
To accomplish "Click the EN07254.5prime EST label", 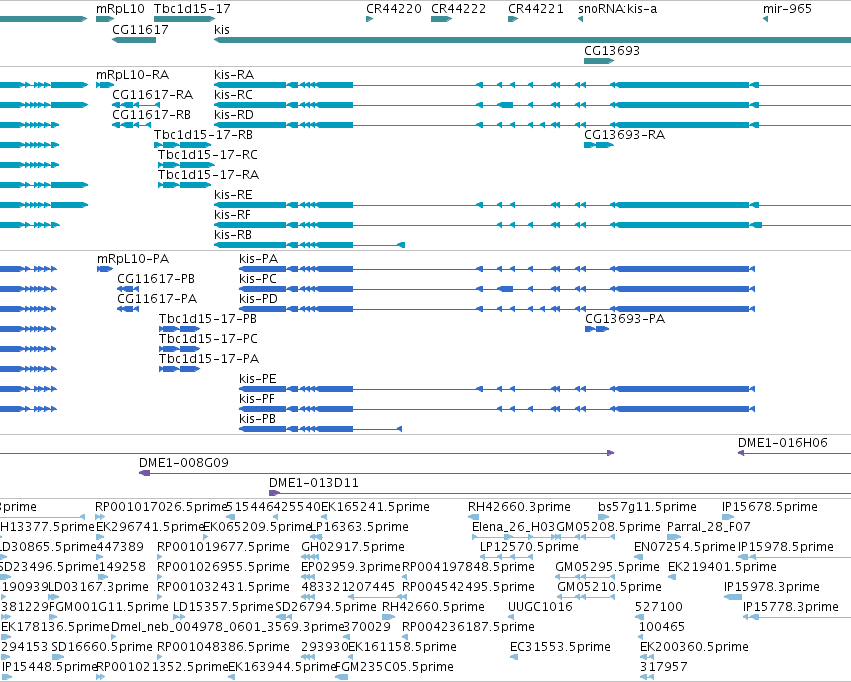I will pyautogui.click(x=685, y=546).
